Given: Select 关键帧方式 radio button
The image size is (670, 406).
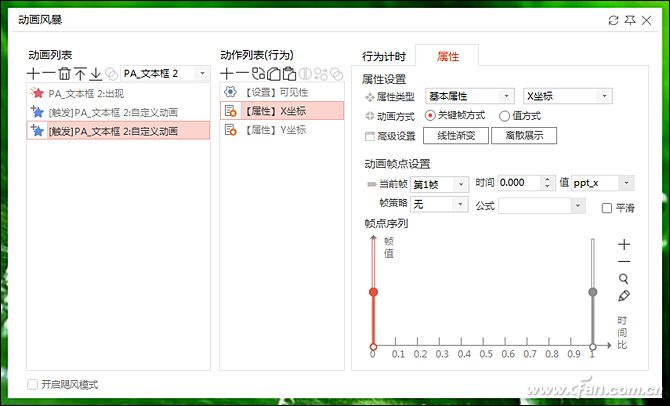Looking at the screenshot, I should point(430,115).
